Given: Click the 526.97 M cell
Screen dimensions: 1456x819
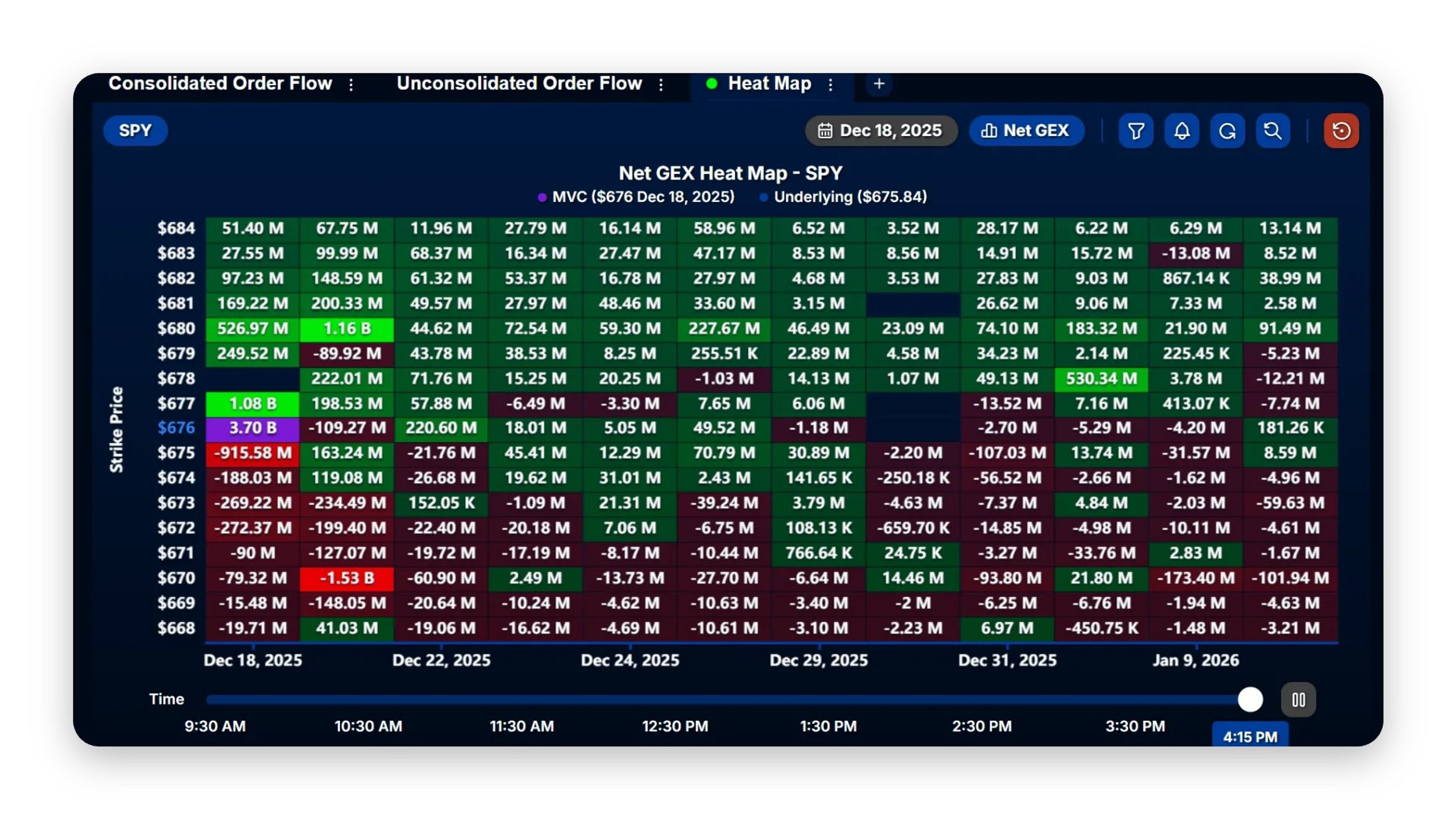Looking at the screenshot, I should [253, 328].
